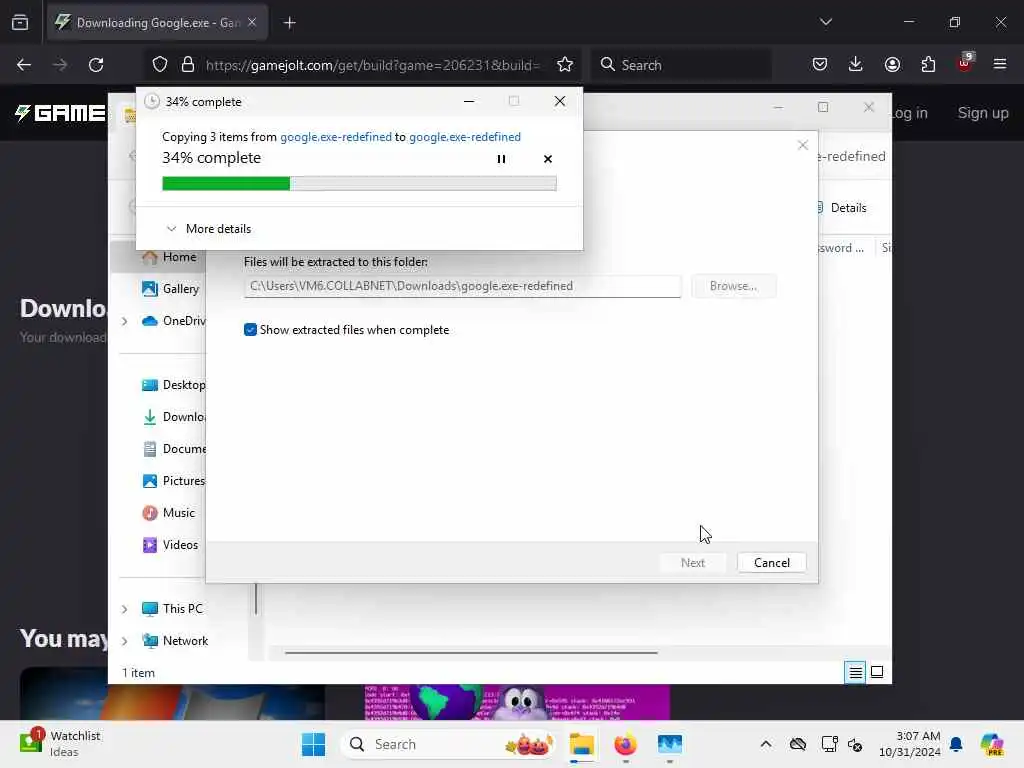Viewport: 1024px width, 768px height.
Task: Open the Windows Start menu
Action: pos(313,744)
